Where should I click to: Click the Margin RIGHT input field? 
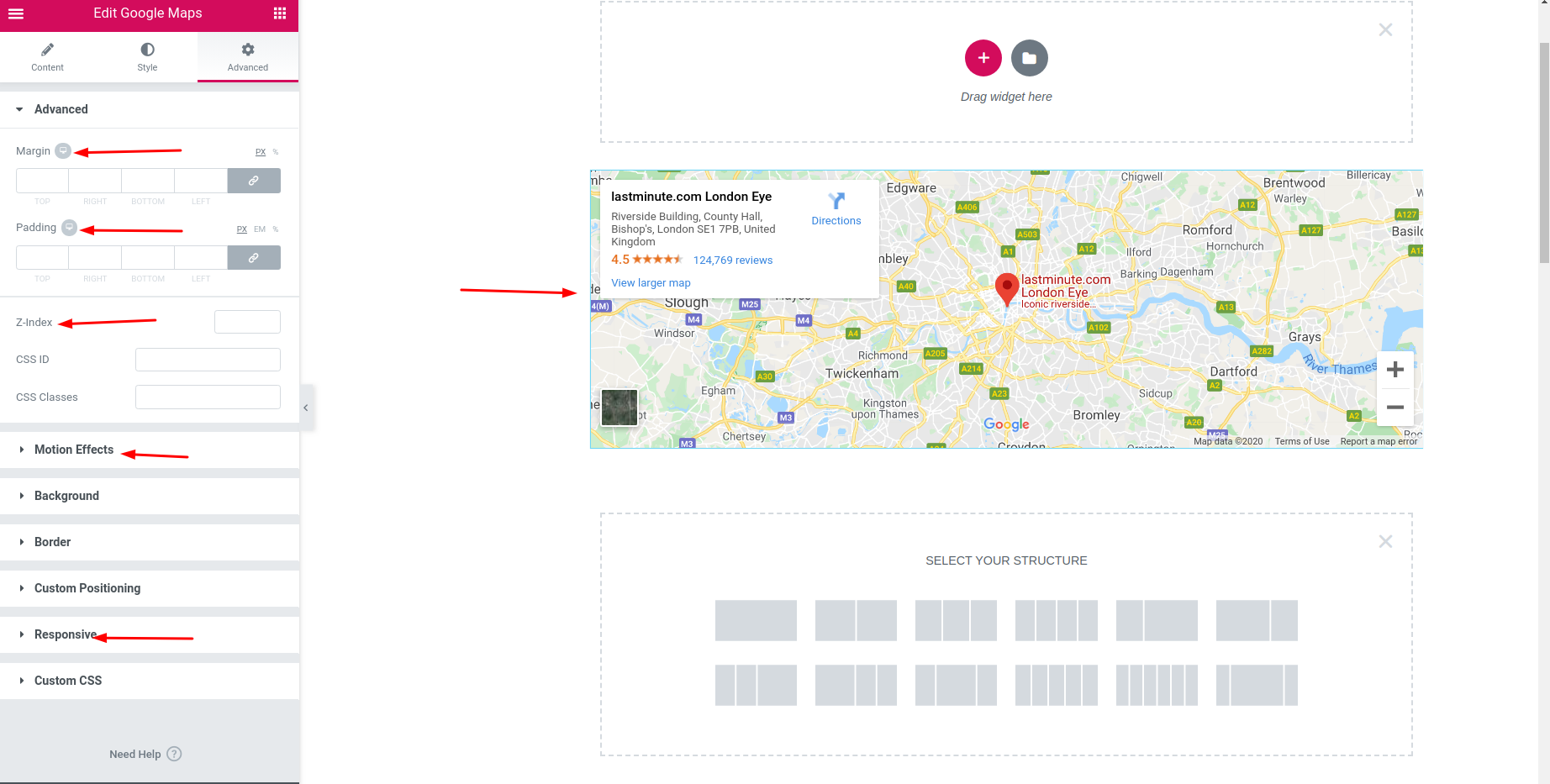click(95, 181)
